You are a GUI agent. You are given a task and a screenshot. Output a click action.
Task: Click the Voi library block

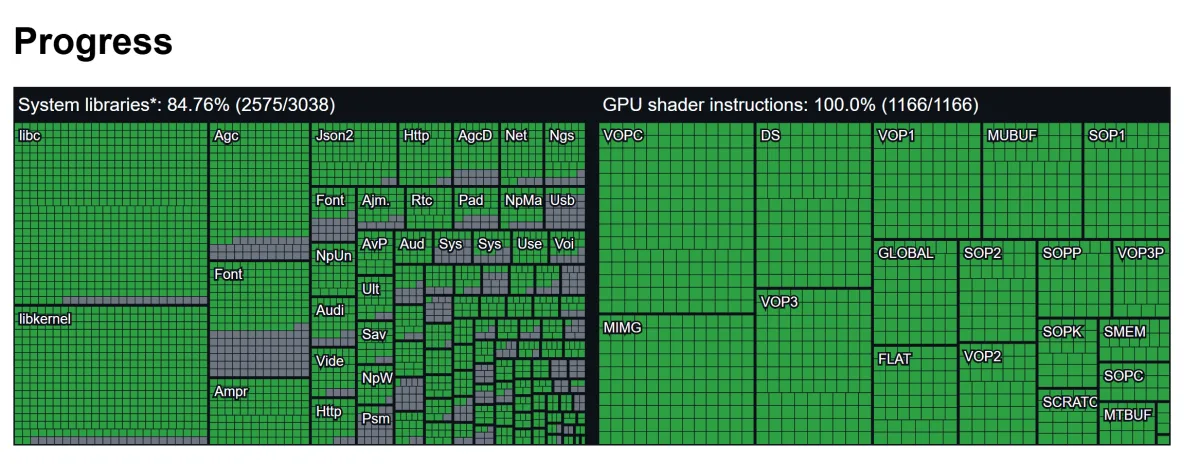pyautogui.click(x=568, y=248)
